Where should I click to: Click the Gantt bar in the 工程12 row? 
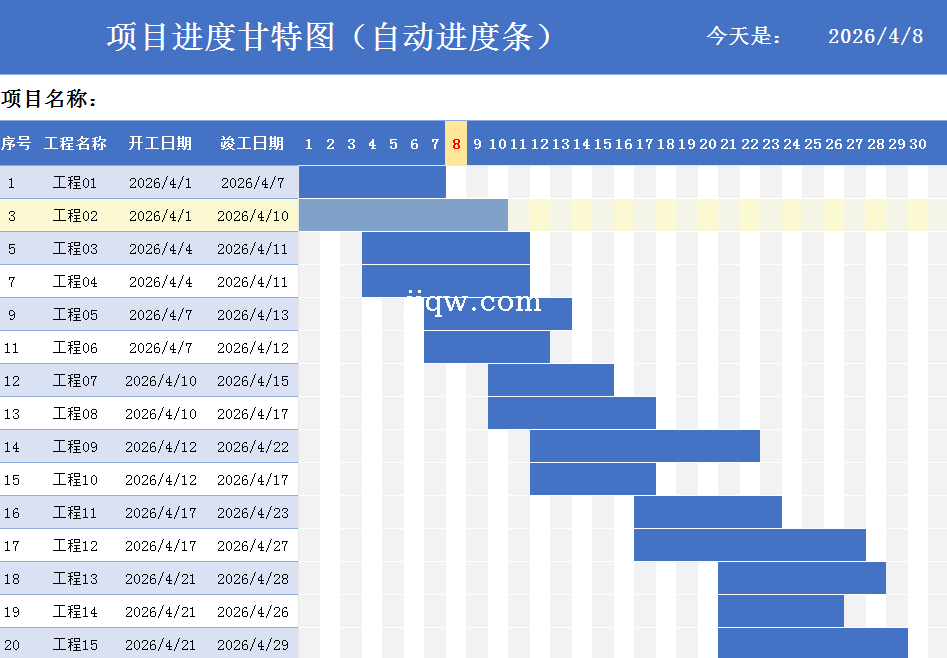pos(749,545)
